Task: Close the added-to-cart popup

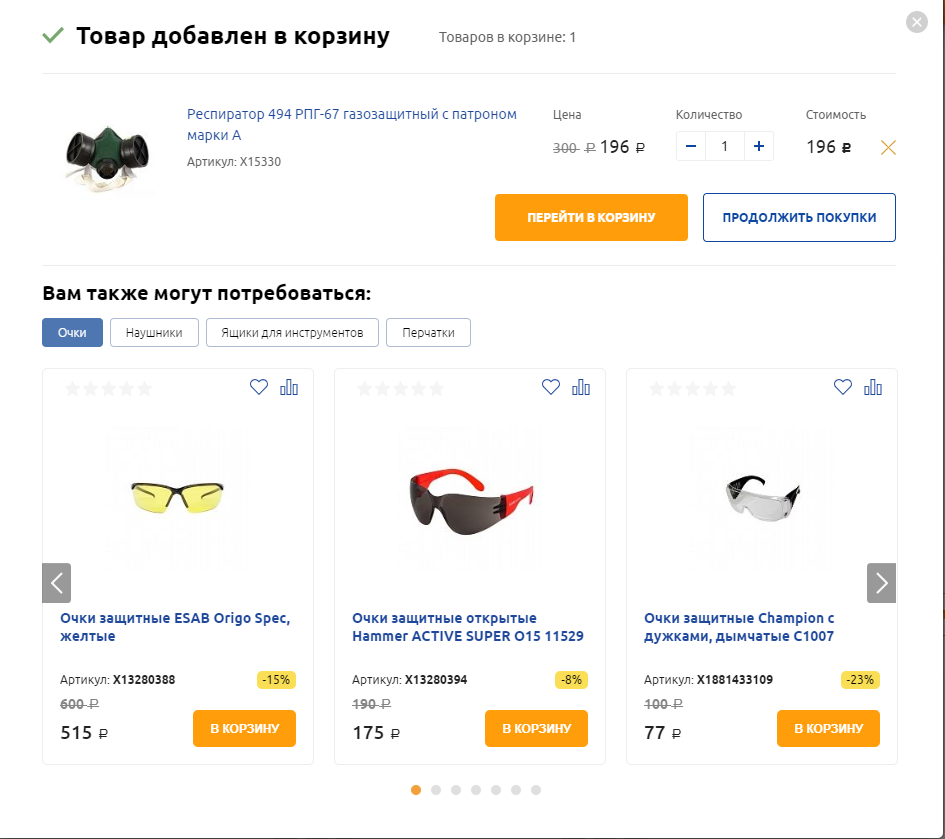Action: (917, 22)
